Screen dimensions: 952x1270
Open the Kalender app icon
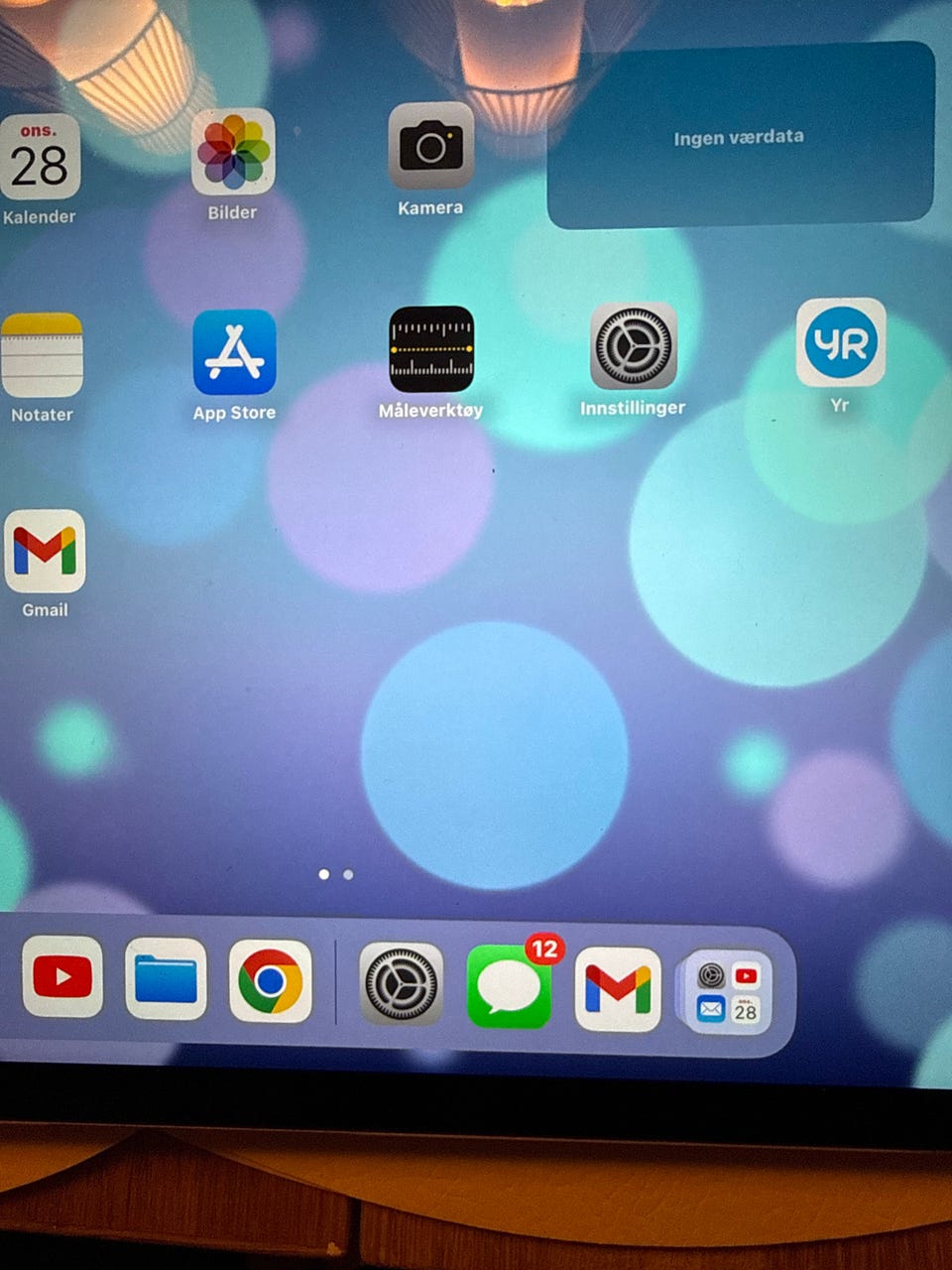click(x=39, y=158)
